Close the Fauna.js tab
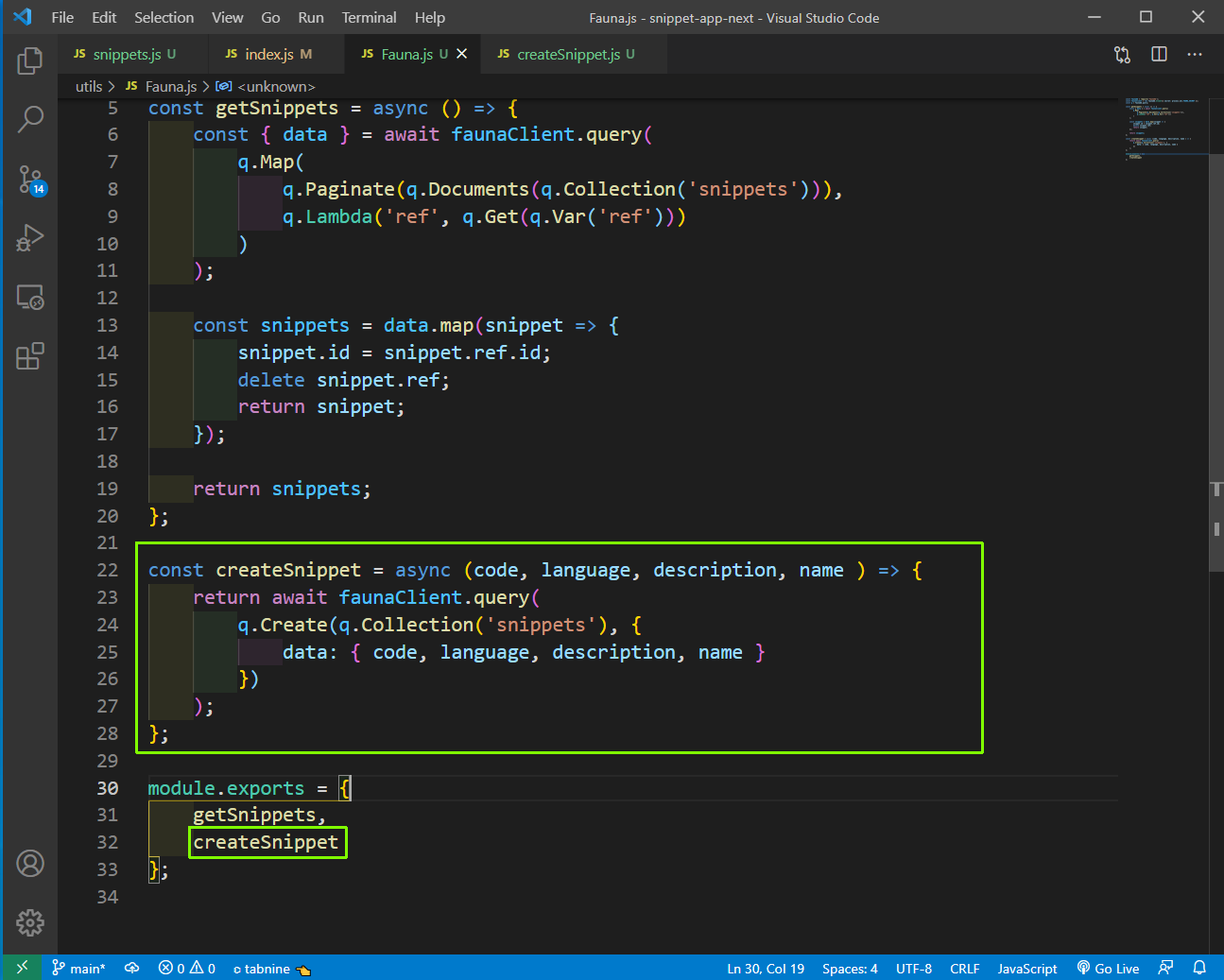 462,54
